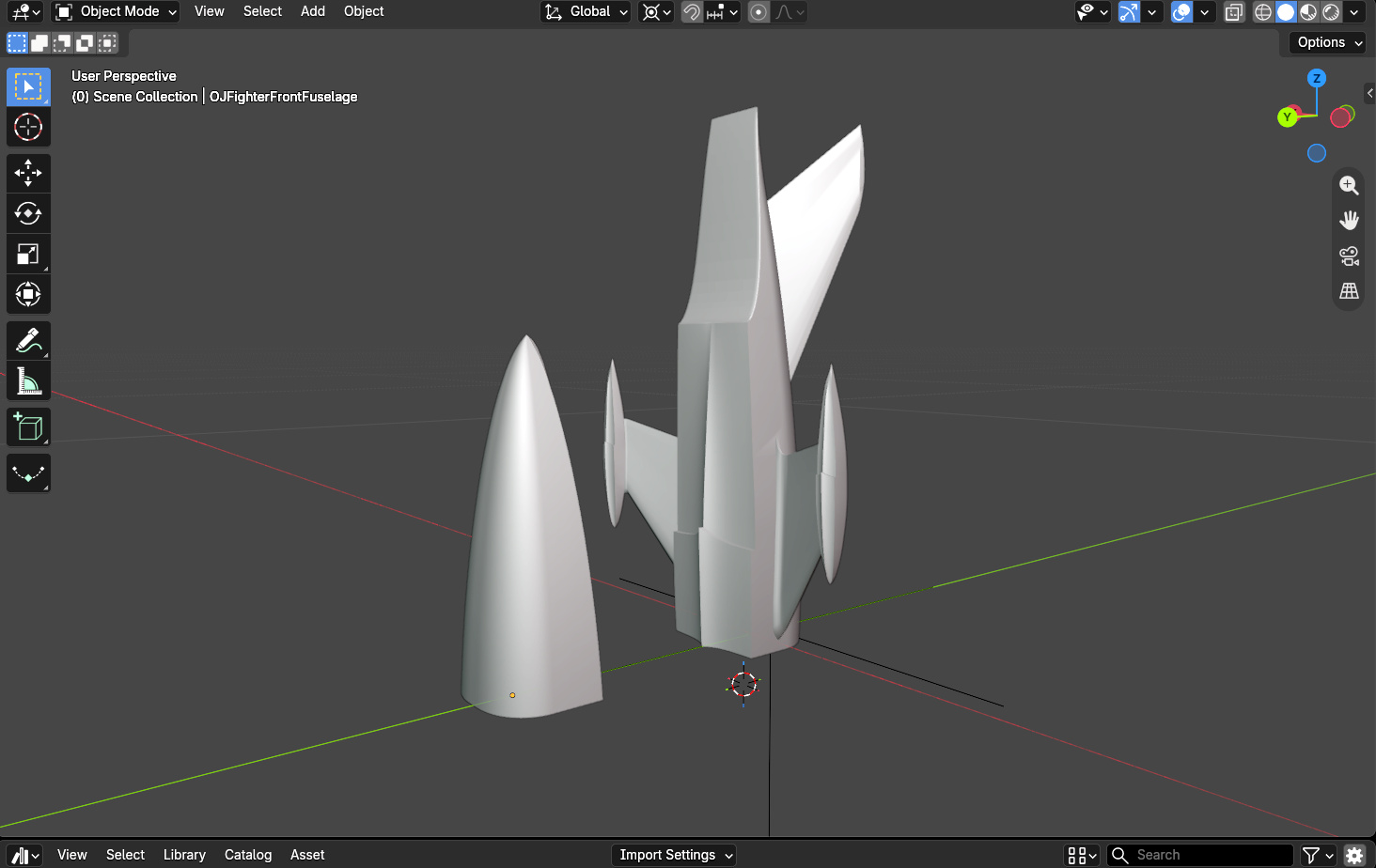The height and width of the screenshot is (868, 1376).
Task: Open the Object Mode dropdown
Action: click(x=116, y=12)
